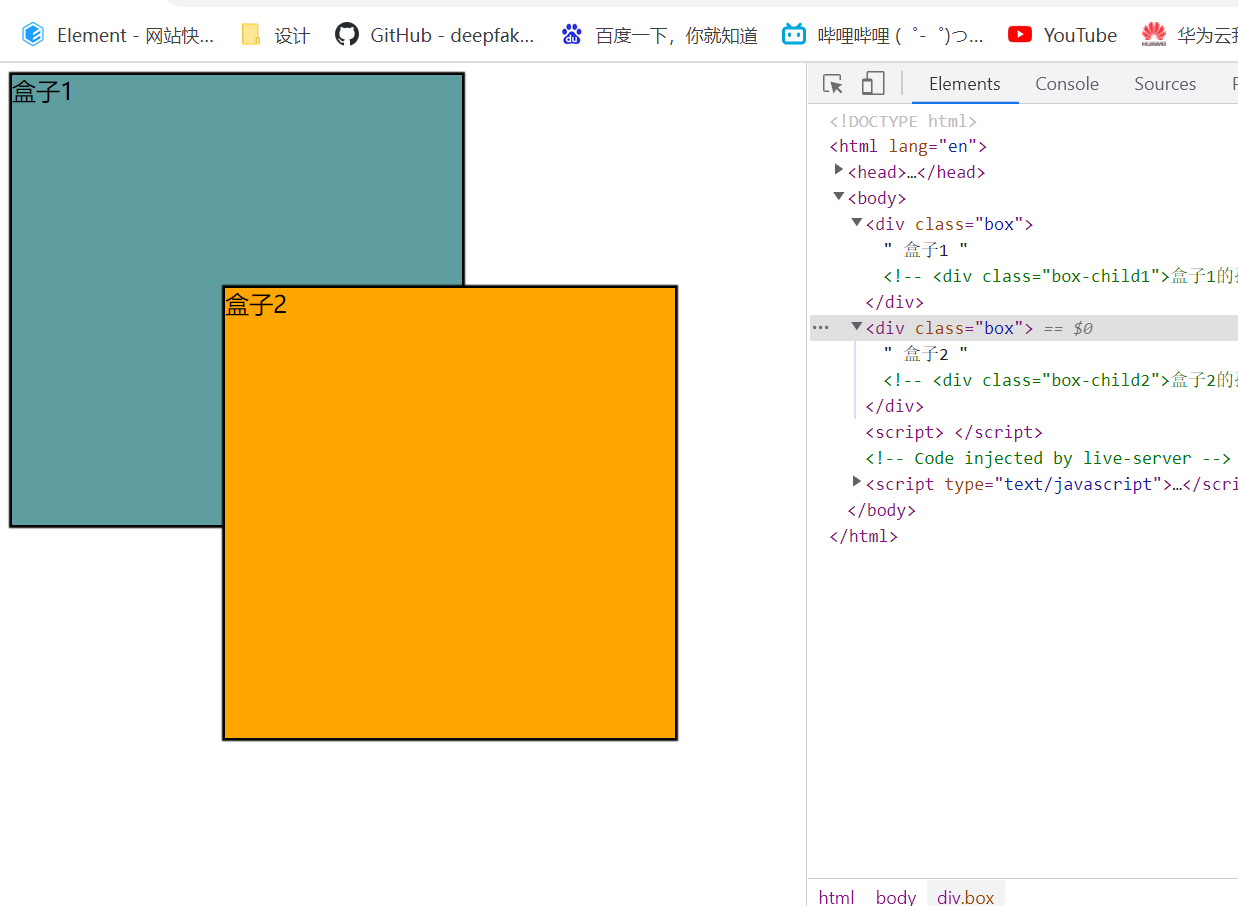The image size is (1238, 906).
Task: Click the orange 盒子2 box
Action: coord(450,513)
